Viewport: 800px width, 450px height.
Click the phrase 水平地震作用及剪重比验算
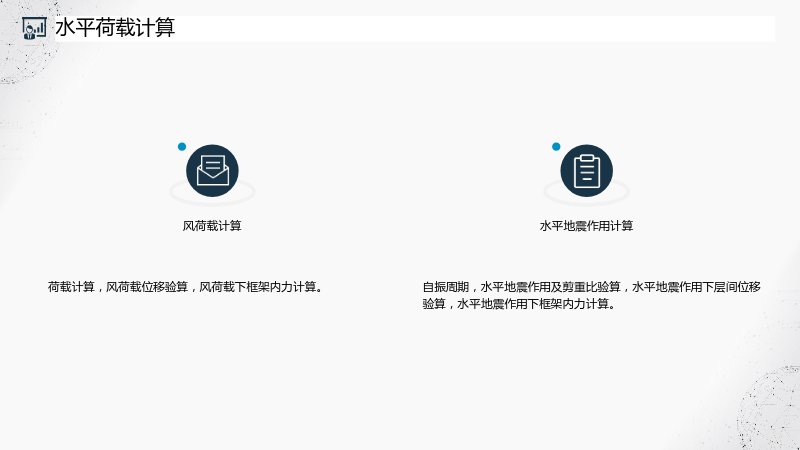coord(551,287)
